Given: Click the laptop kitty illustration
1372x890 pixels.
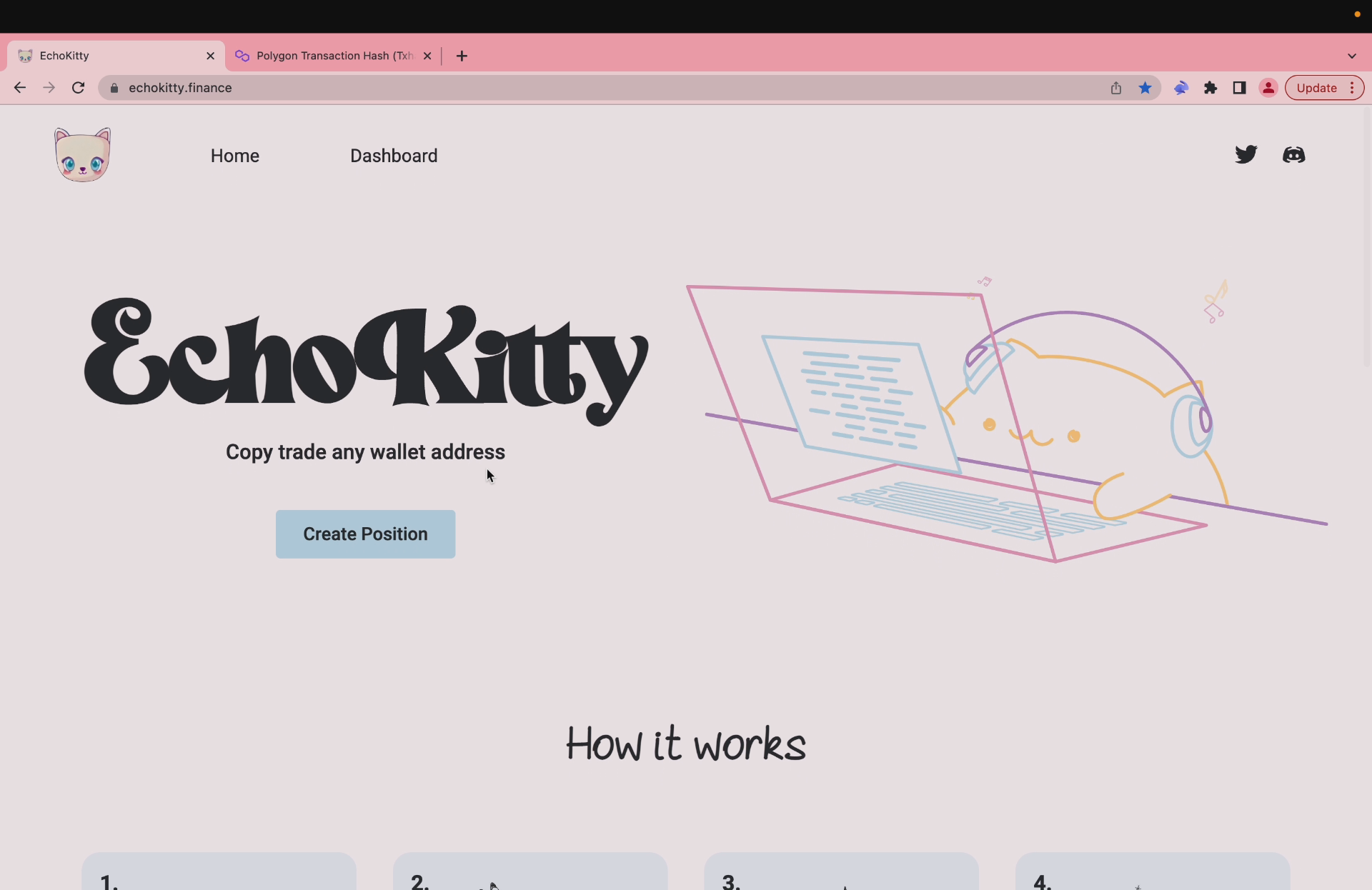Looking at the screenshot, I should coord(1006,419).
